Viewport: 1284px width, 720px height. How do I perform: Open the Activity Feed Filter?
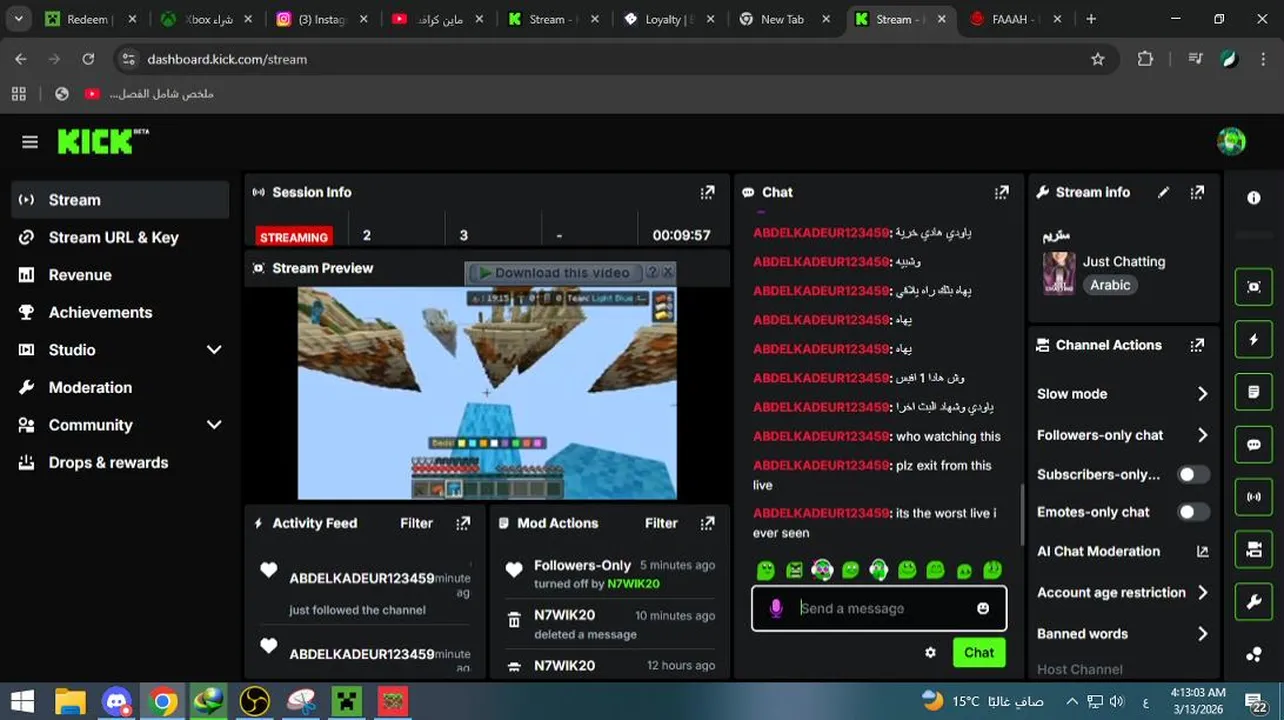416,523
